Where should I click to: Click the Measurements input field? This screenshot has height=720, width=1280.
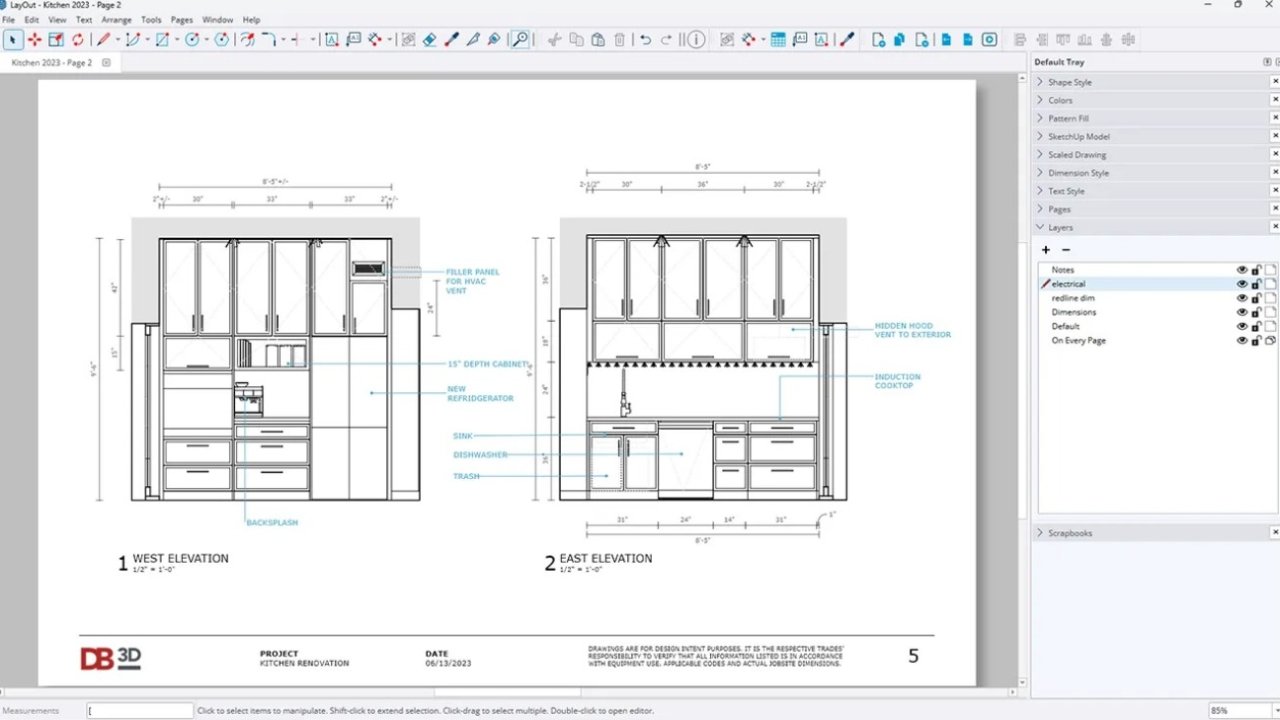[x=140, y=709]
